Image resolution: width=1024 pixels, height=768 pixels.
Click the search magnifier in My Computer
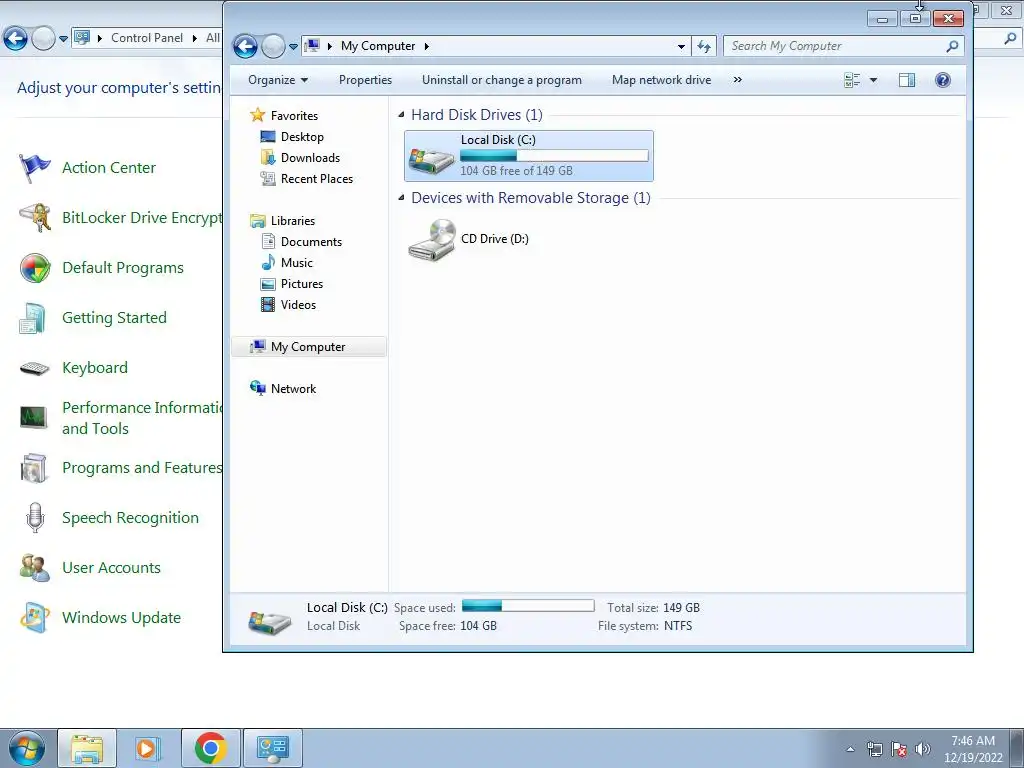point(952,46)
